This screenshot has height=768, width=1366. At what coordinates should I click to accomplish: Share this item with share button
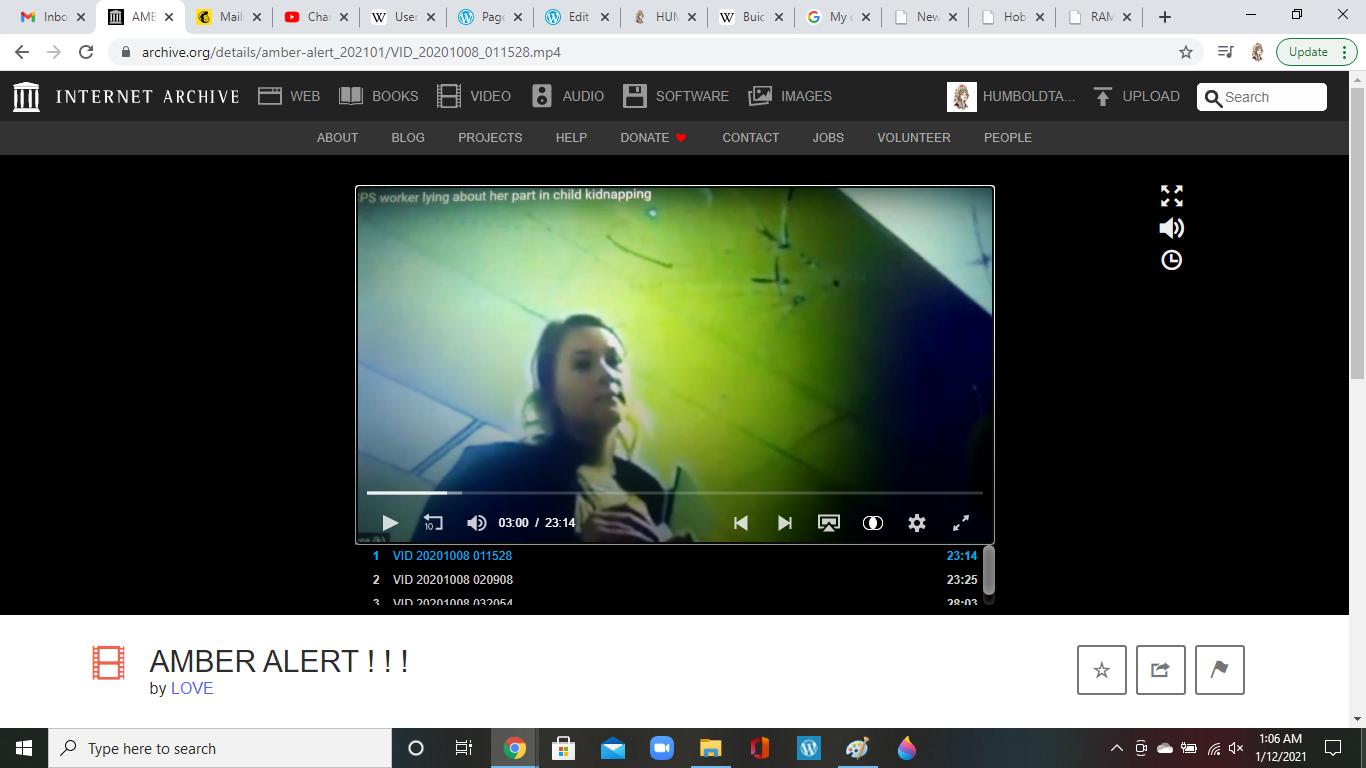tap(1161, 670)
